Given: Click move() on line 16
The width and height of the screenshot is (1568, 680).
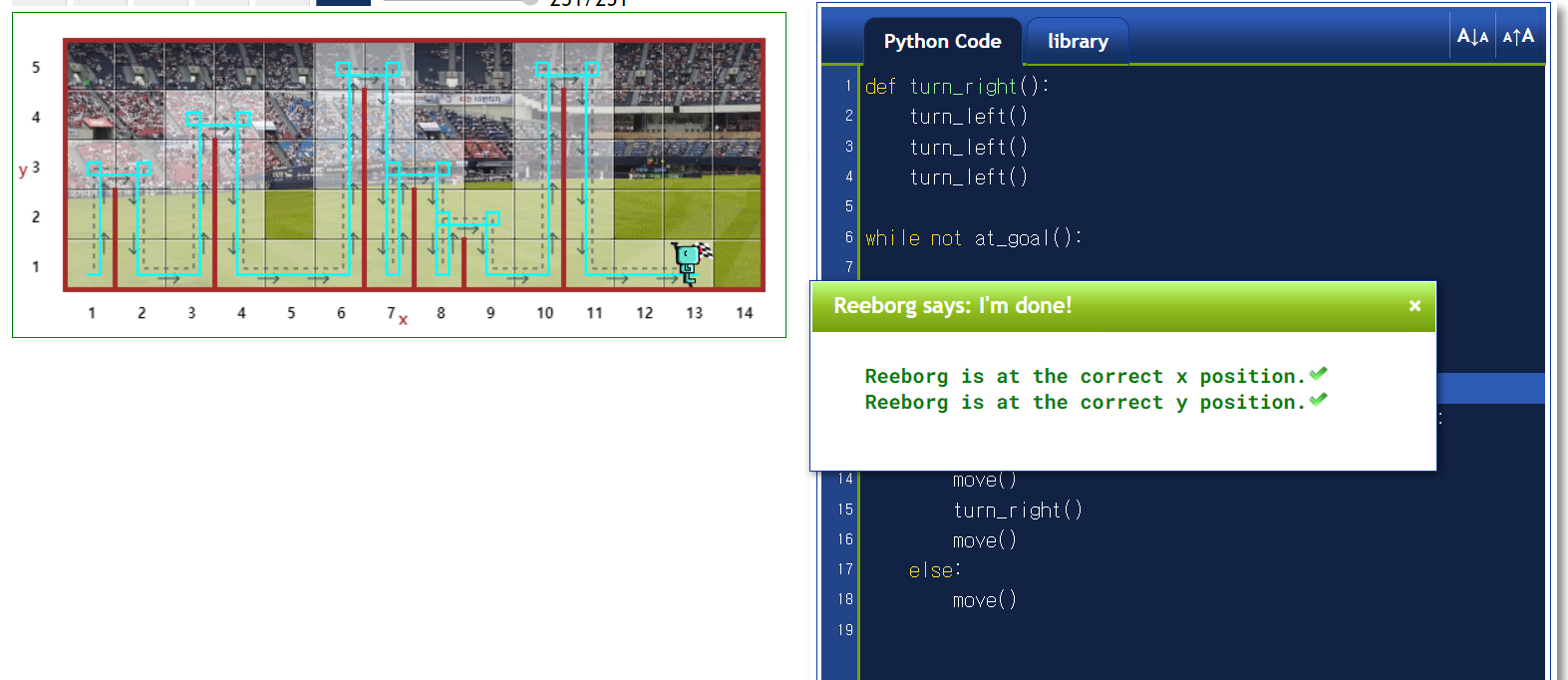Looking at the screenshot, I should click(x=984, y=540).
